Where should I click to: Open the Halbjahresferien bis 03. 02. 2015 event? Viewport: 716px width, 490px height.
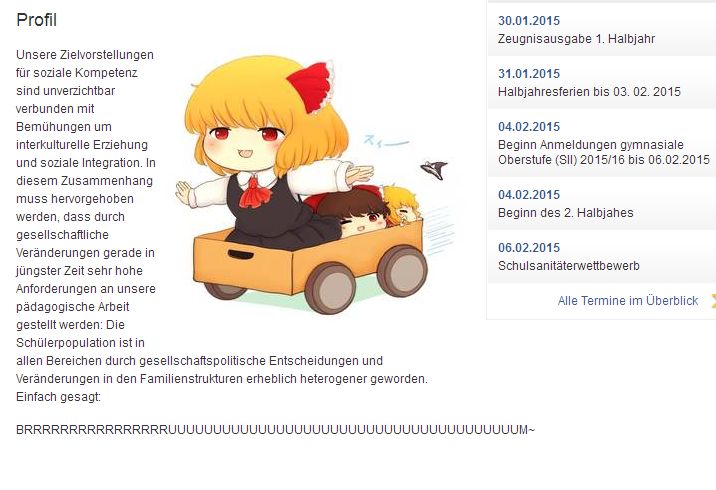click(589, 92)
